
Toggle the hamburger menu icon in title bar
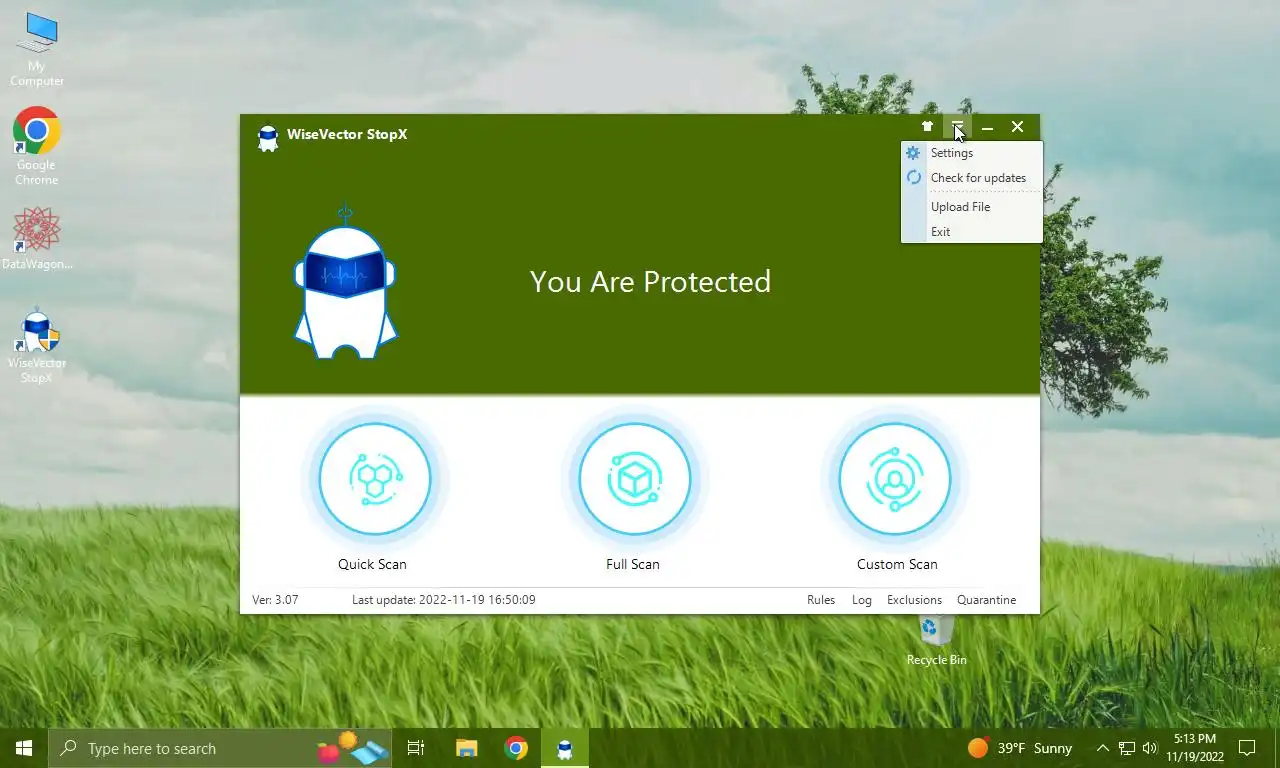[957, 127]
